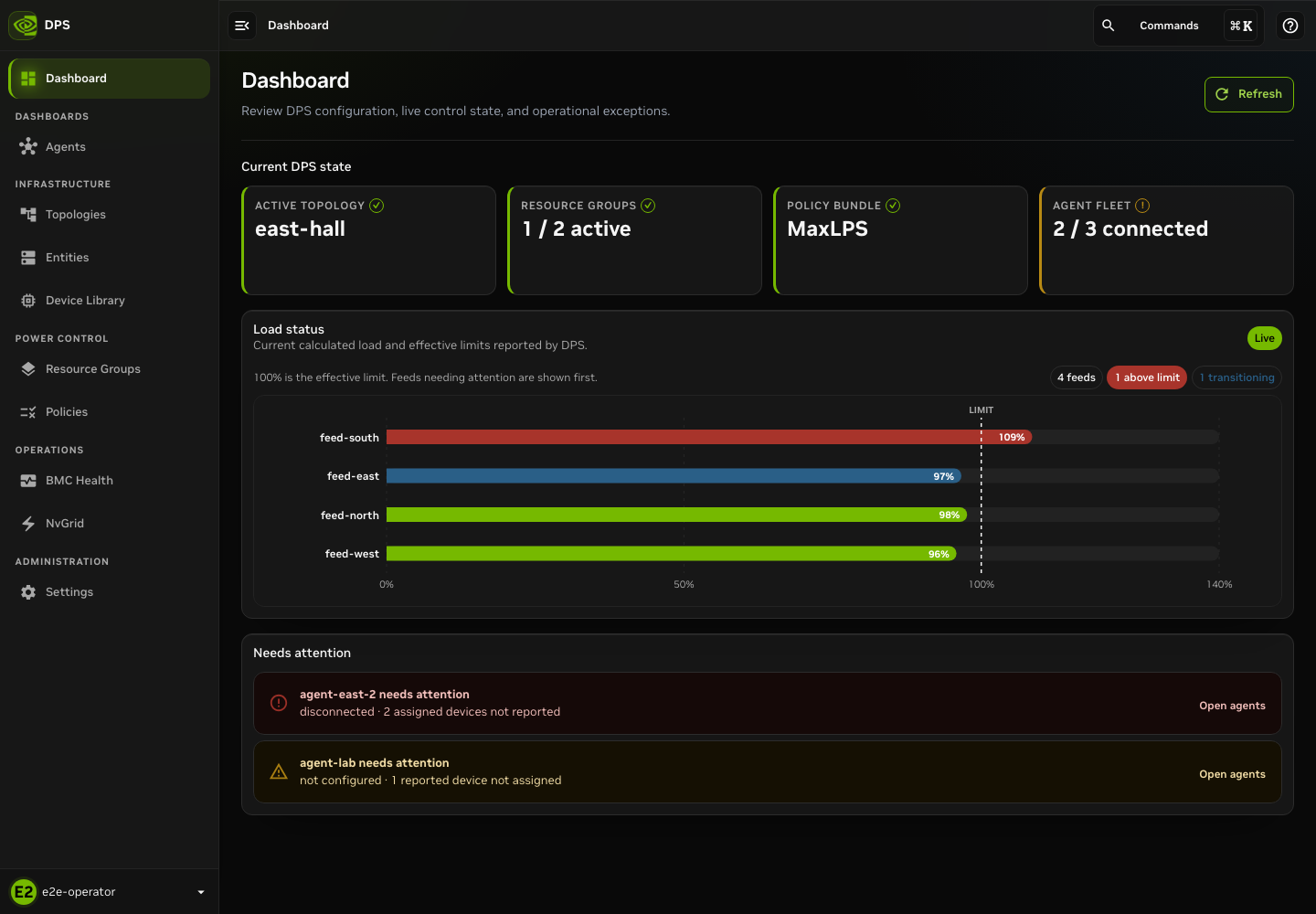Click the feed-south red load bar
Viewport: 1316px width, 914px height.
point(709,437)
